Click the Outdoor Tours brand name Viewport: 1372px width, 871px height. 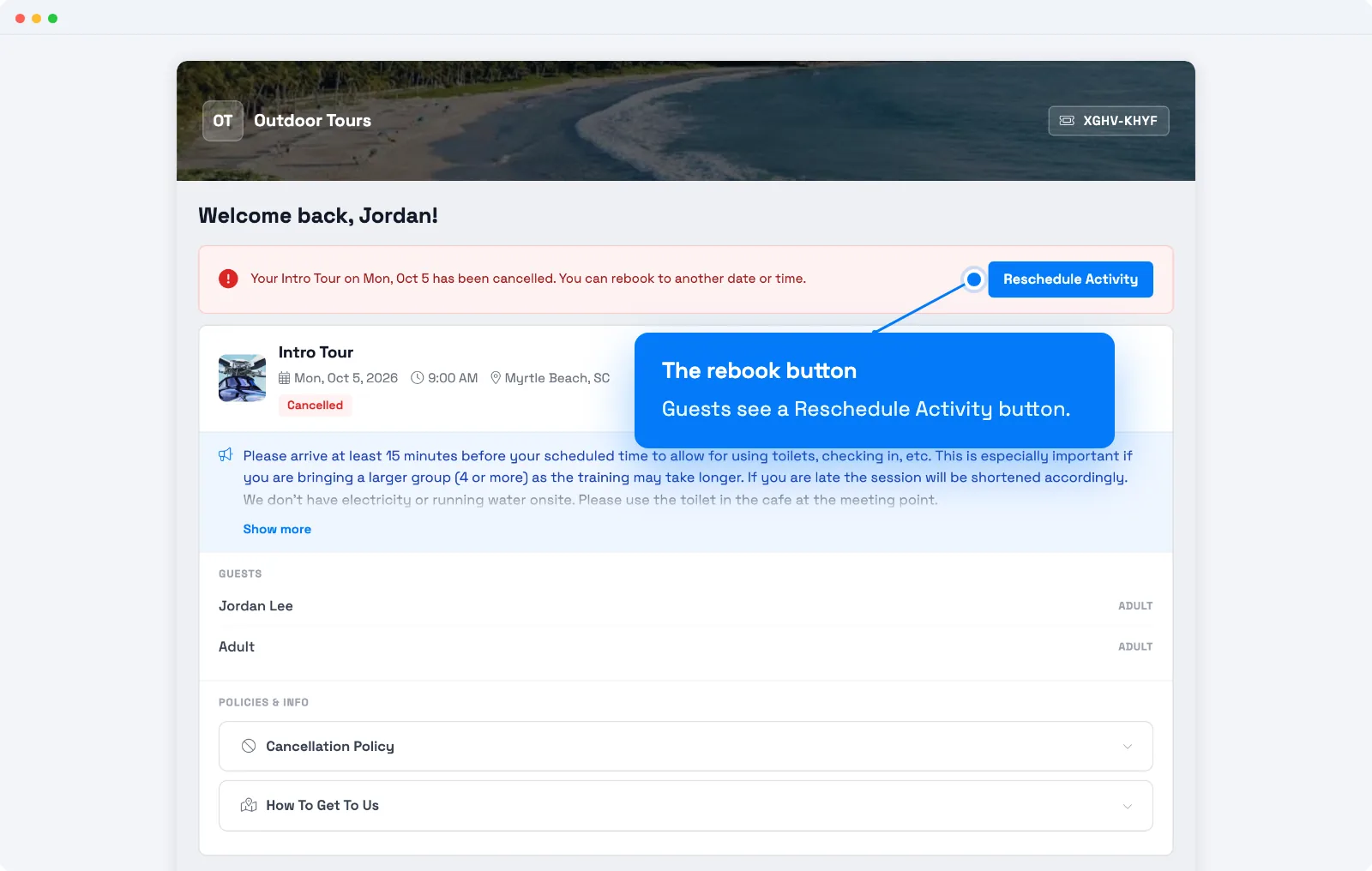(312, 121)
